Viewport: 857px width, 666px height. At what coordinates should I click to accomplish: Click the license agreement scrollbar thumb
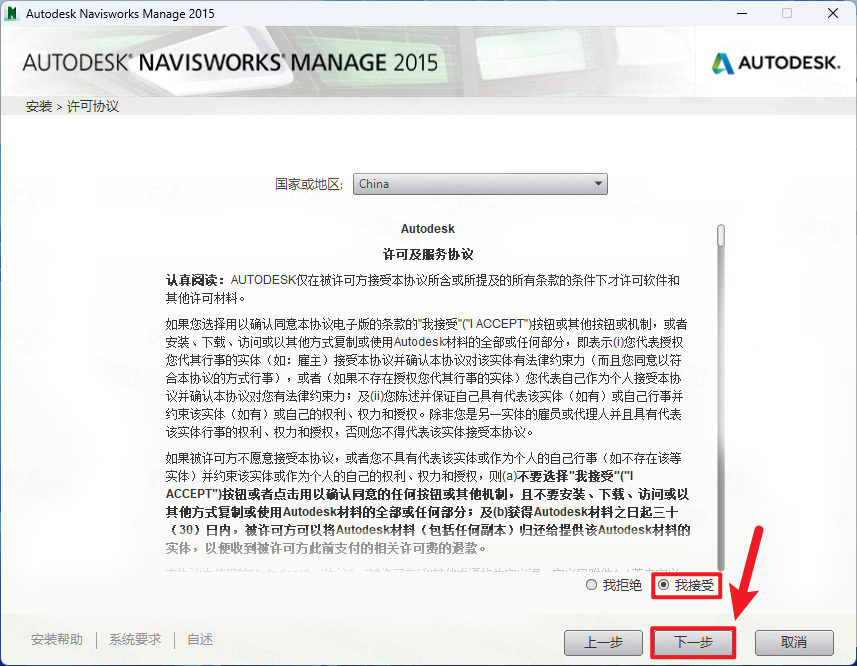(721, 235)
